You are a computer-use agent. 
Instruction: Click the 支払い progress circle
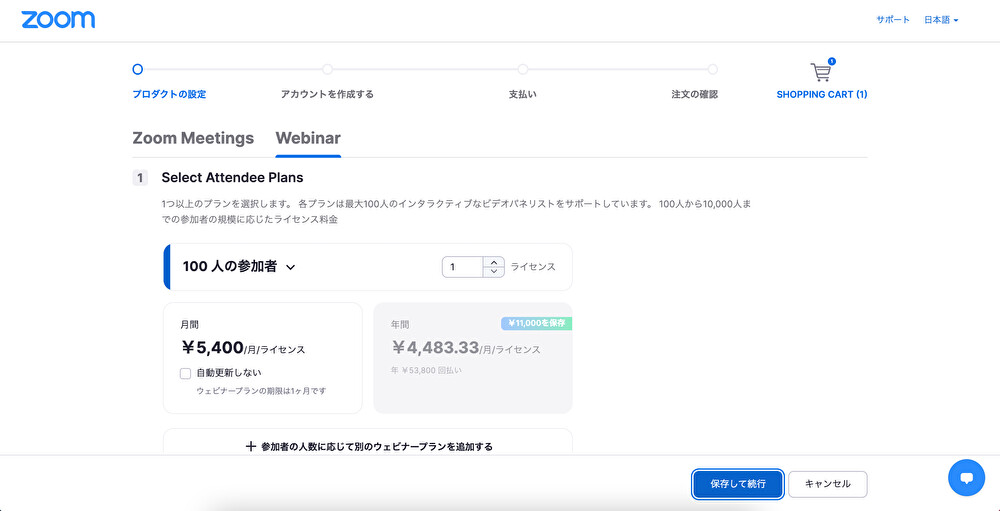[x=523, y=69]
